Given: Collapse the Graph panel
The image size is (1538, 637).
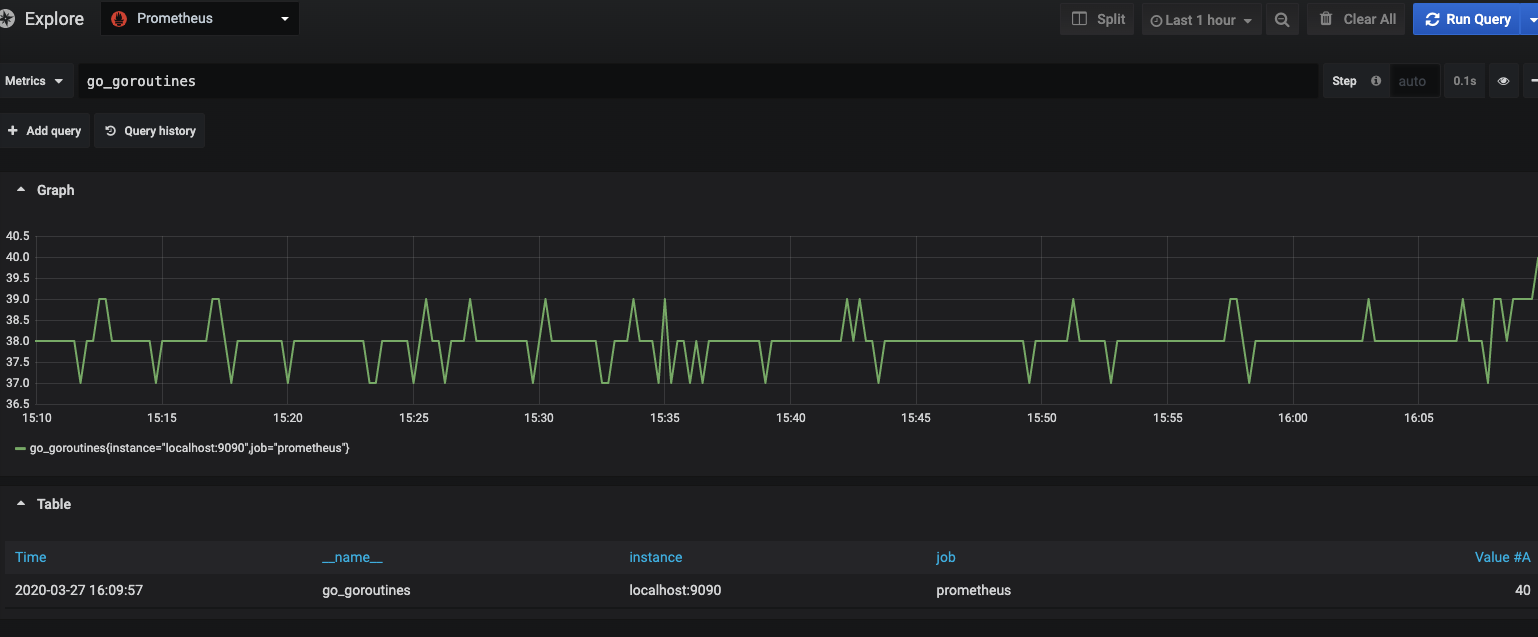Looking at the screenshot, I should tap(45, 190).
